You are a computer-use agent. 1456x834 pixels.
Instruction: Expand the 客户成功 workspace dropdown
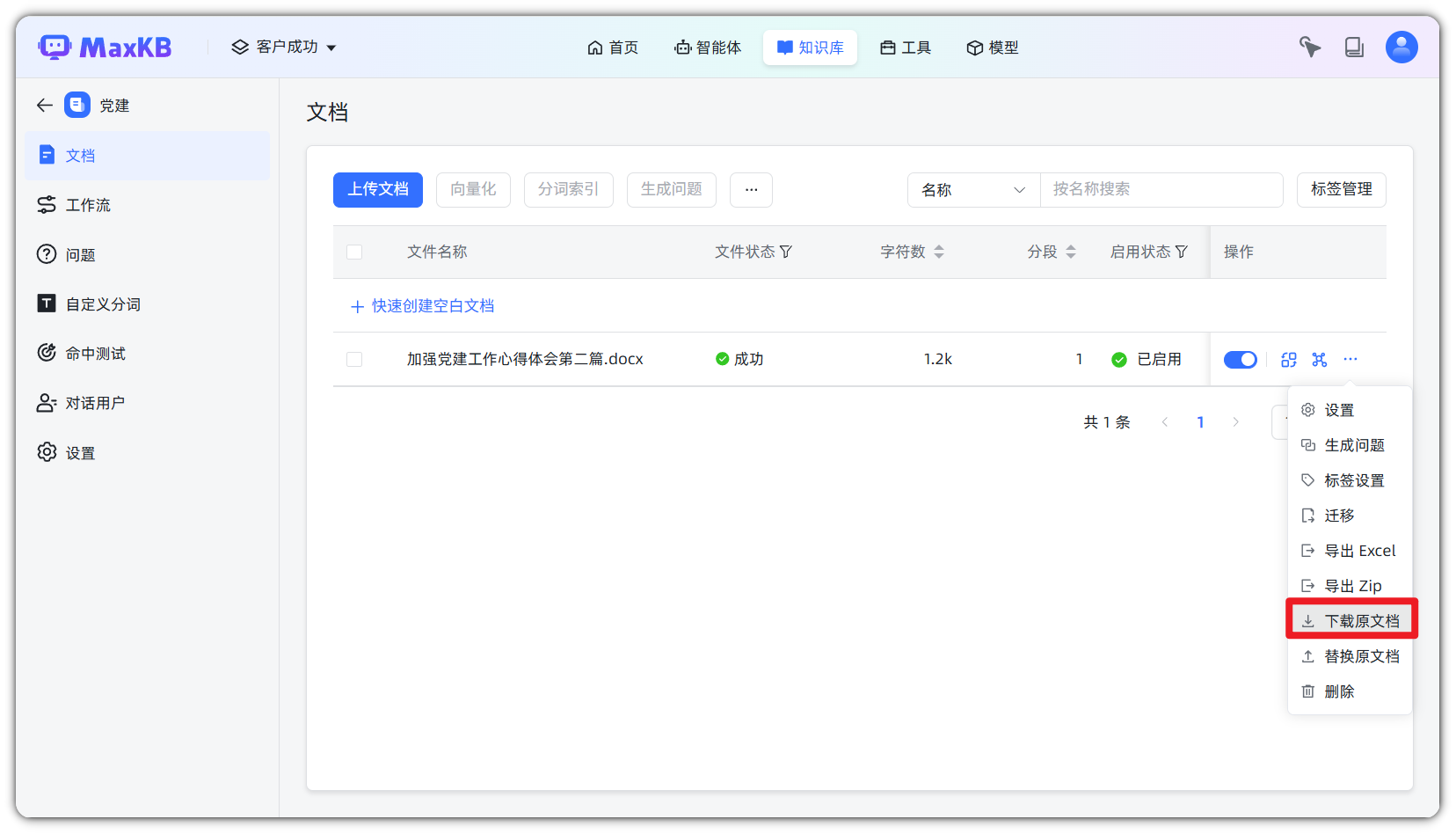(284, 48)
